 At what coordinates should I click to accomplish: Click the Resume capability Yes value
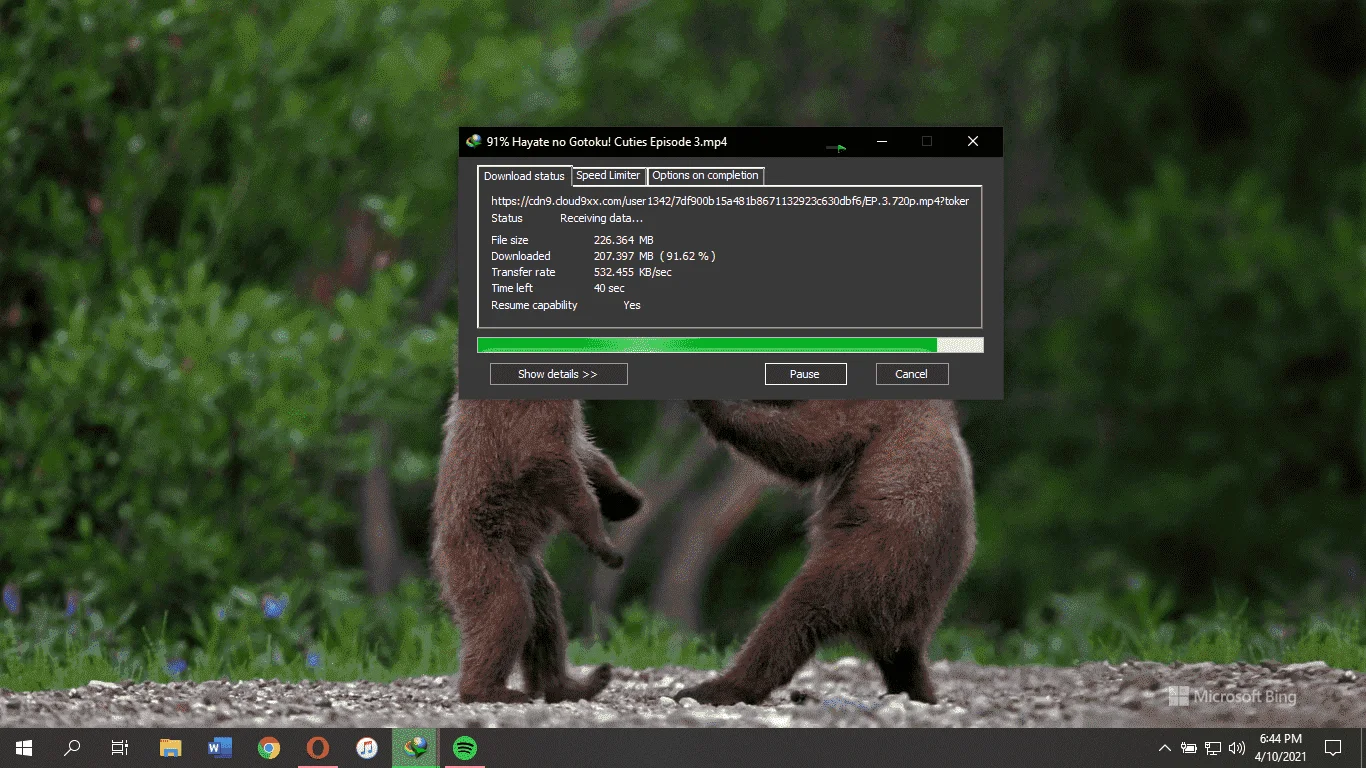pyautogui.click(x=632, y=305)
